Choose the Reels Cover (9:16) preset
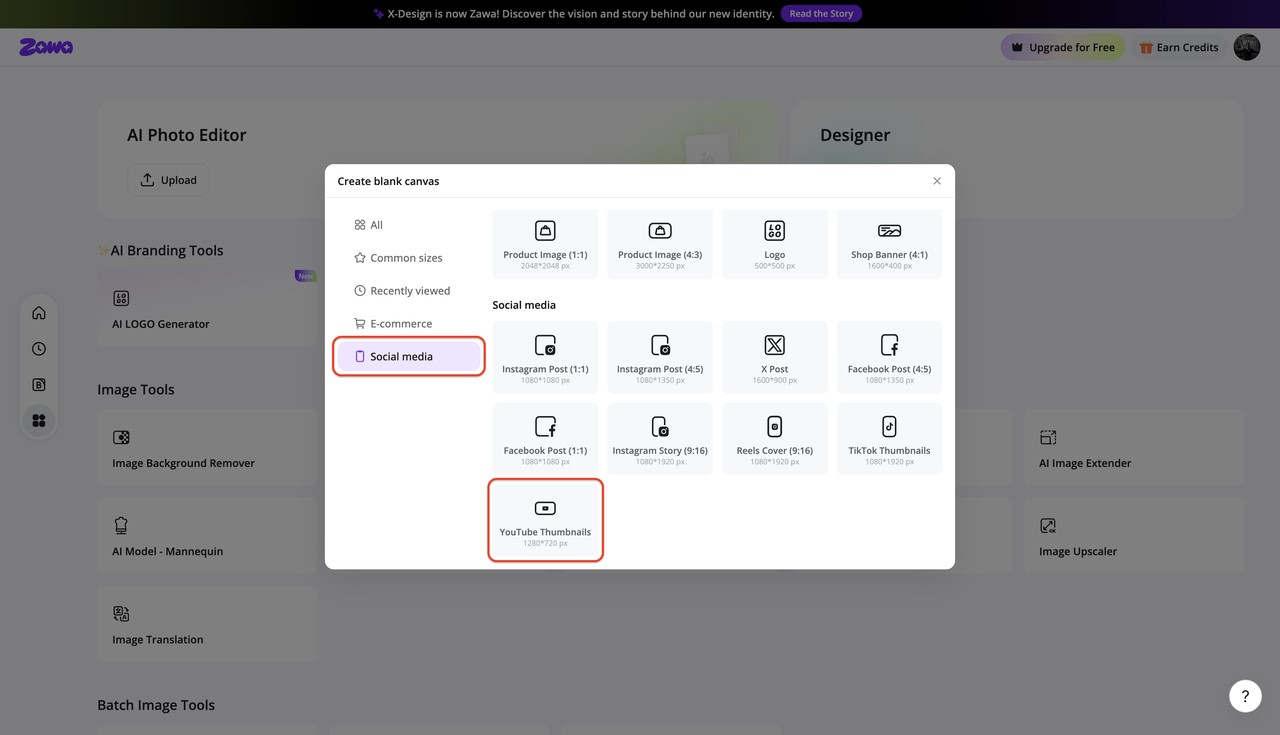 775,438
